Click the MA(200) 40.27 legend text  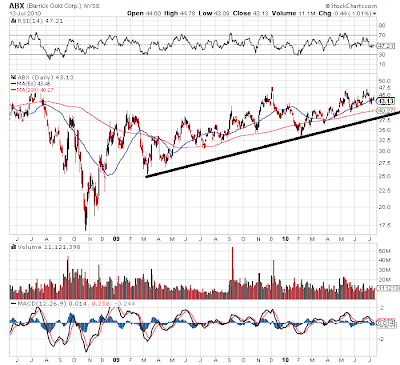click(x=35, y=90)
